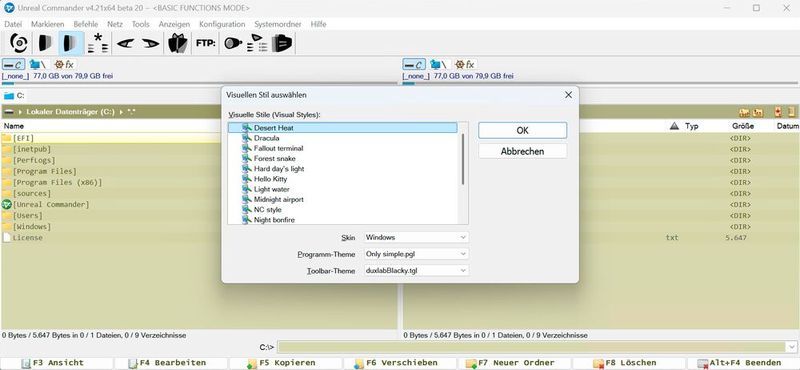Select the Desert Heat style
Screen dimensions: 800x370
[343, 128]
